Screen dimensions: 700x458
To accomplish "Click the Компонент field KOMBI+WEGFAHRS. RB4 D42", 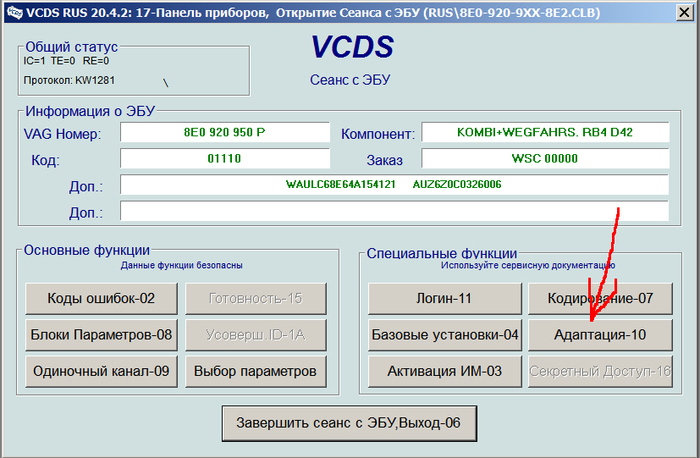I will point(545,132).
